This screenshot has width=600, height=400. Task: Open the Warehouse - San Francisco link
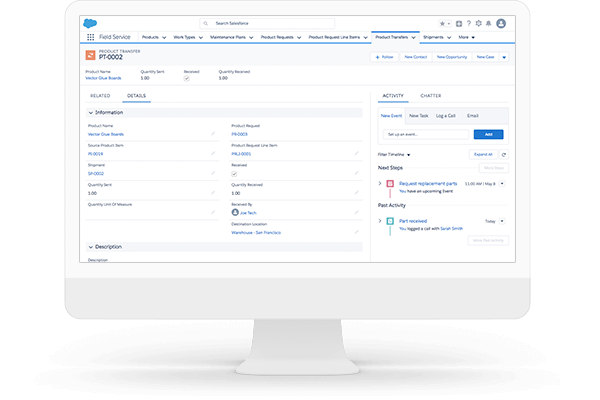[256, 232]
